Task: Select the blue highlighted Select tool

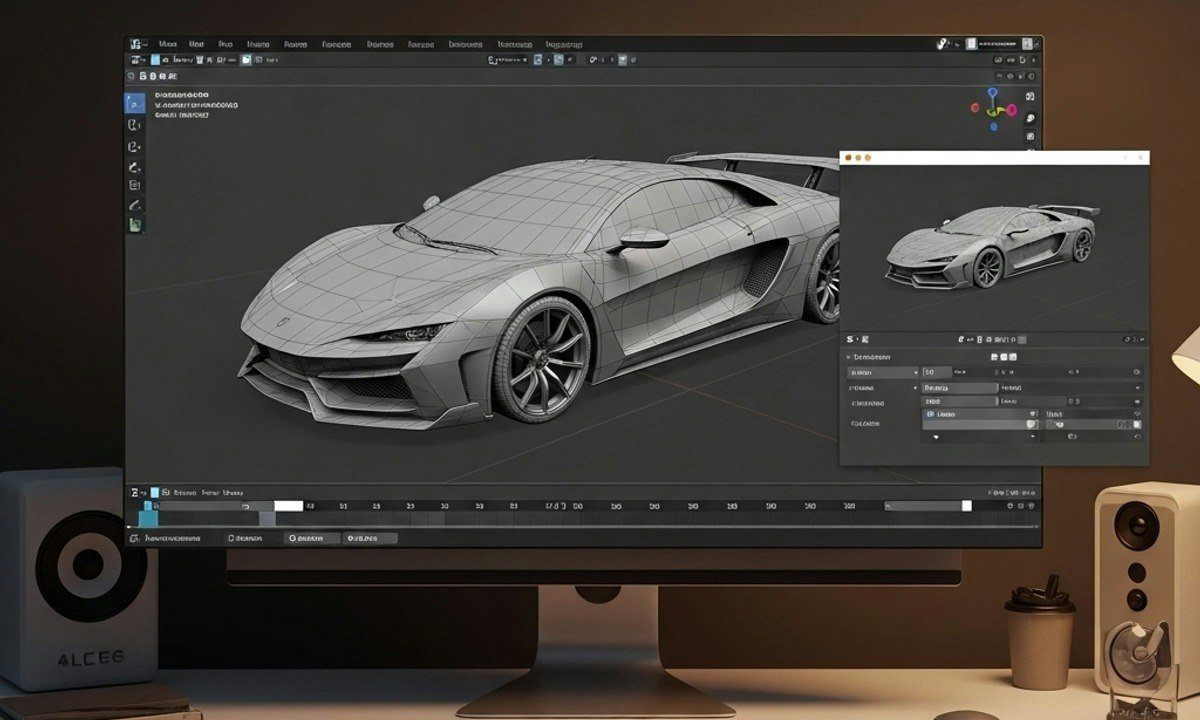Action: point(135,103)
